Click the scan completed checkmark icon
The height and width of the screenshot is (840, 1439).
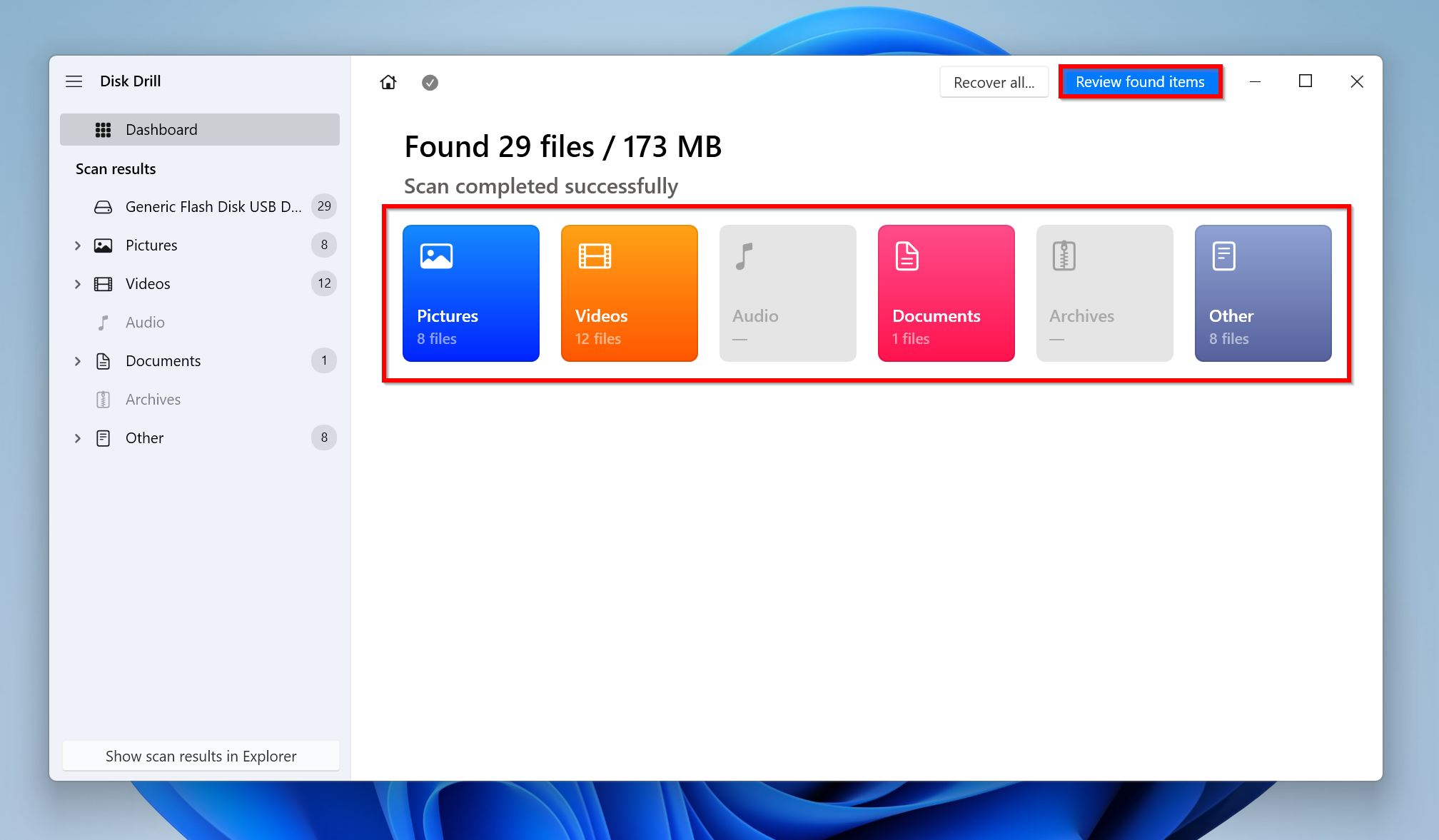(428, 82)
